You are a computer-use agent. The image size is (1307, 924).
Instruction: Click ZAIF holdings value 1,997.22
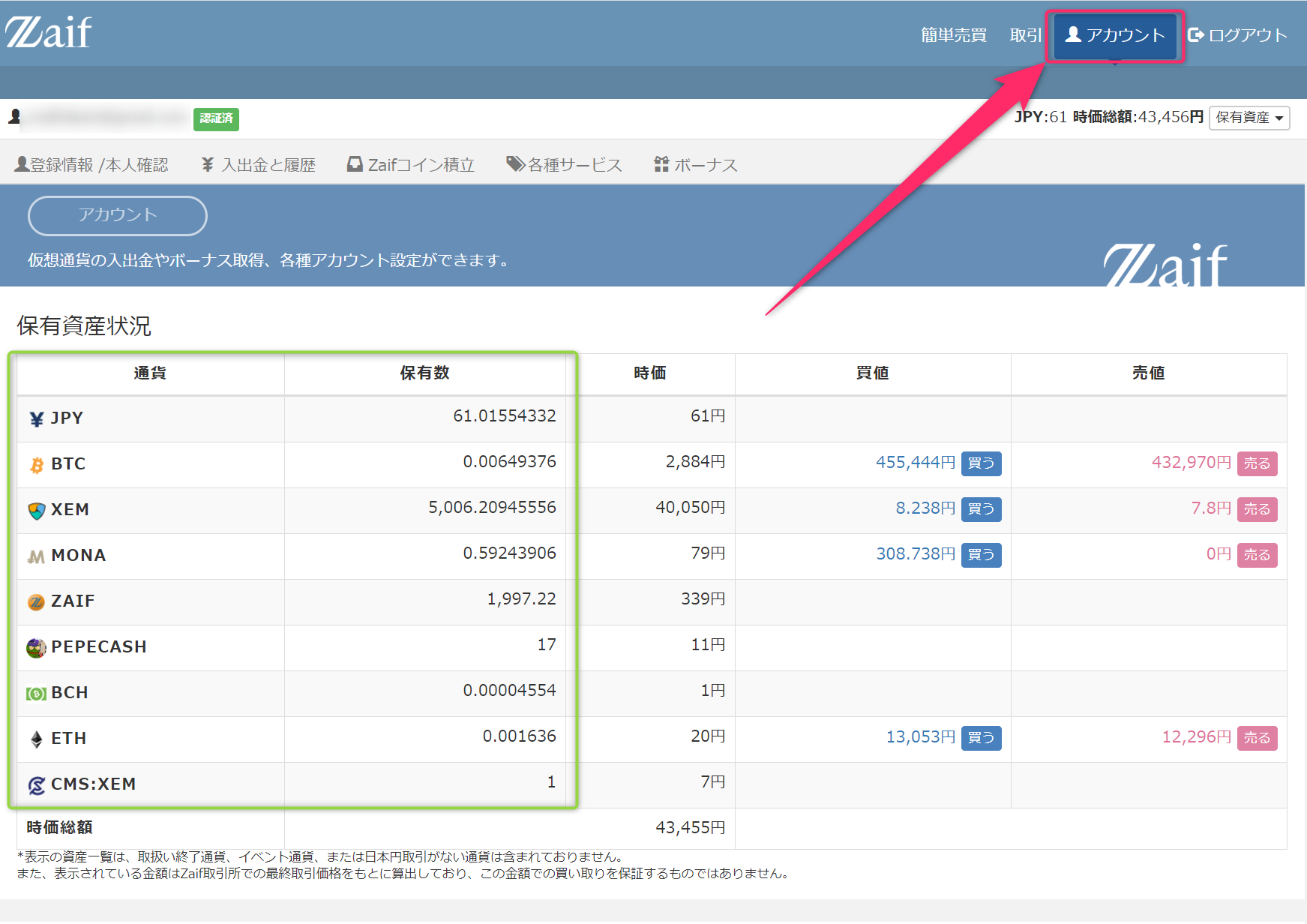(522, 599)
